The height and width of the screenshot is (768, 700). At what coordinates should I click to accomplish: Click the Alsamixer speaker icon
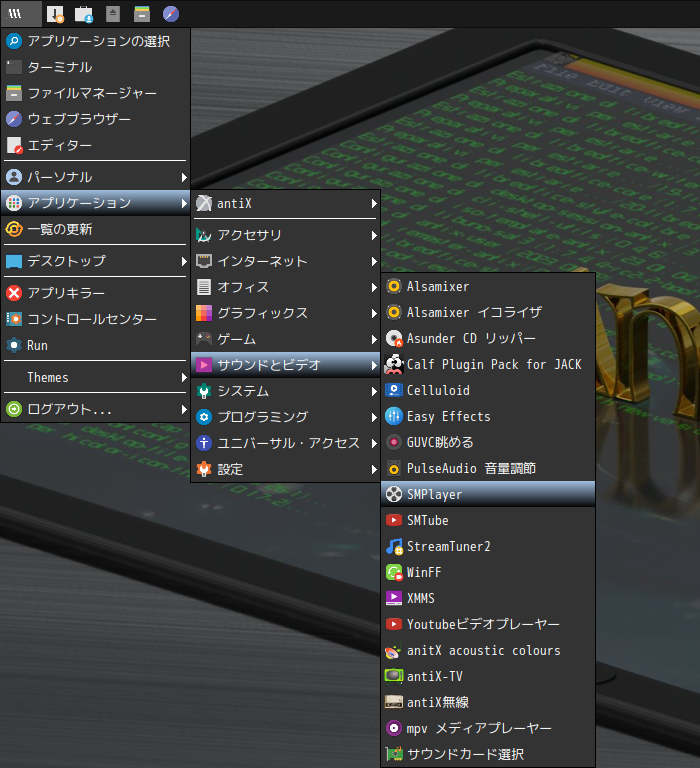pyautogui.click(x=394, y=286)
